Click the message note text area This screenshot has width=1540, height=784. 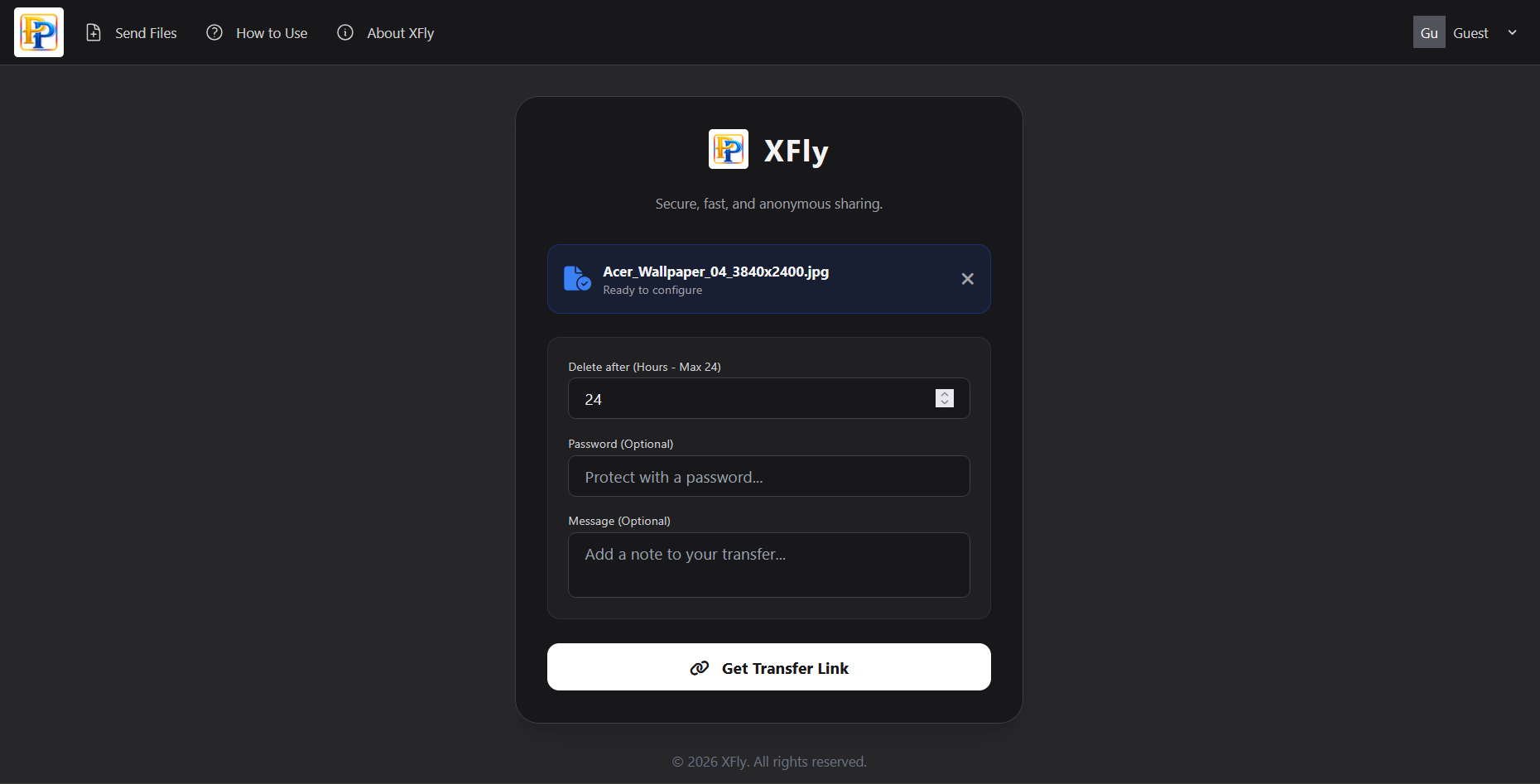768,565
